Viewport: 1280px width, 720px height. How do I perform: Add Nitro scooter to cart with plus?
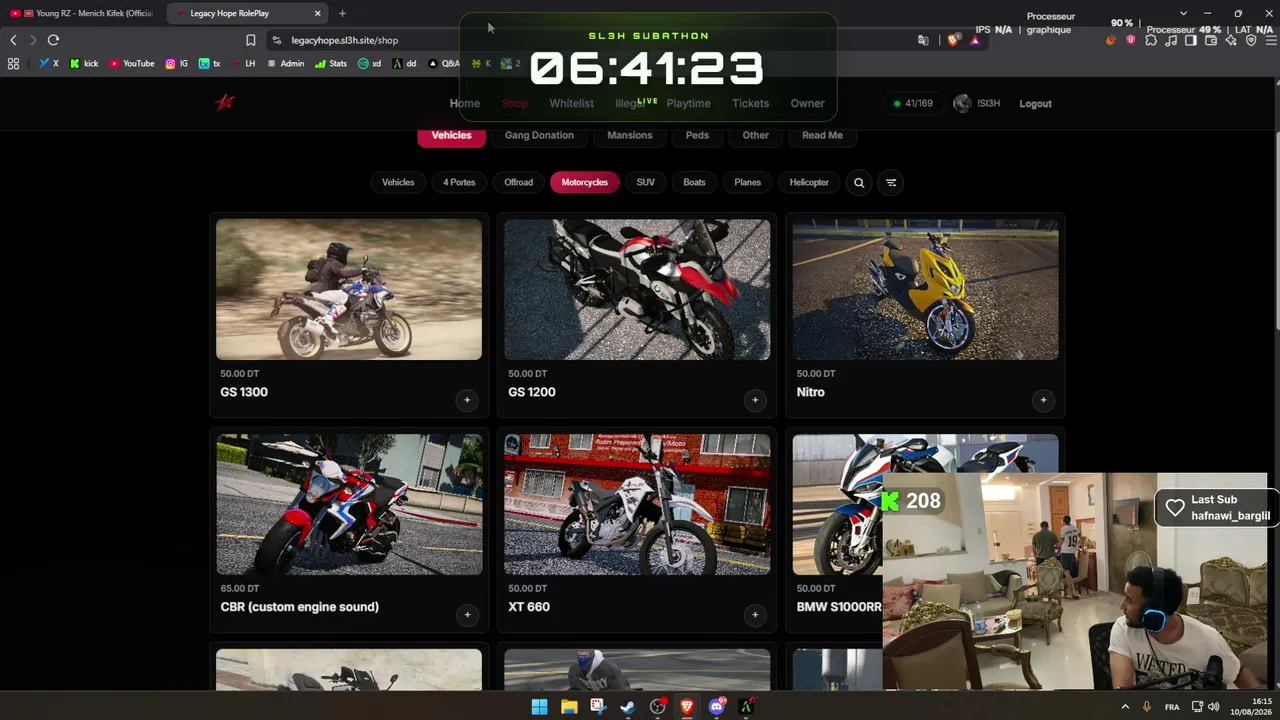pyautogui.click(x=1043, y=400)
